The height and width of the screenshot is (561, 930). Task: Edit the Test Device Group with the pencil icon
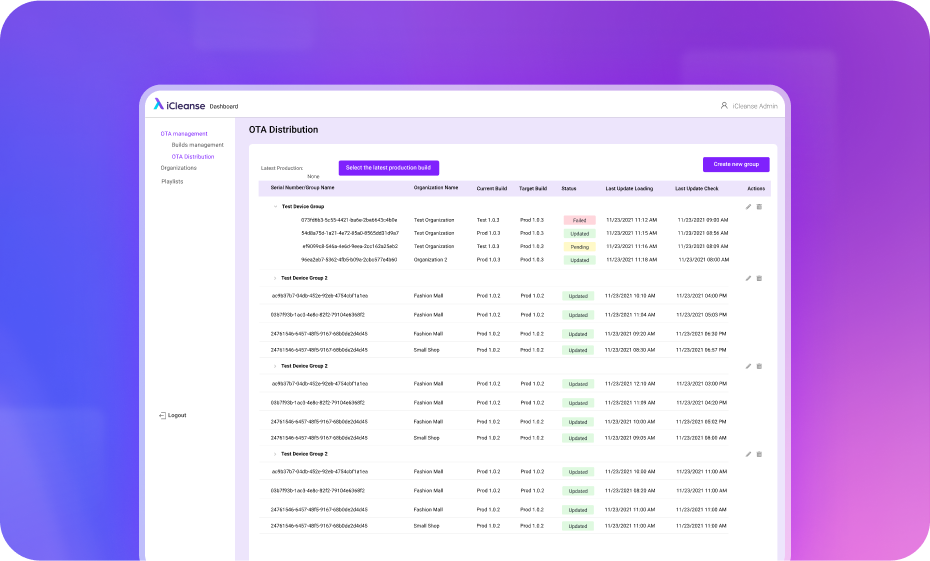pos(748,207)
